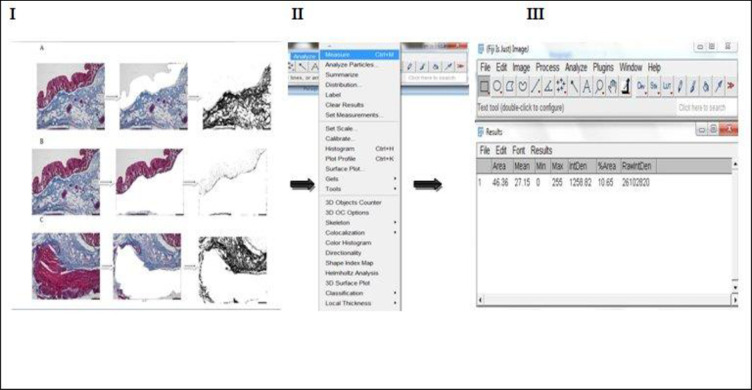752x390 pixels.
Task: Select the Pencil tool
Action: click(680, 86)
